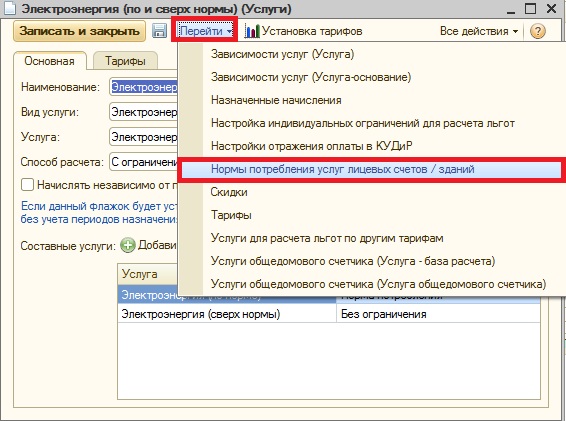Focus the Наименование input field
Screen dimensions: 566x421
coord(143,87)
